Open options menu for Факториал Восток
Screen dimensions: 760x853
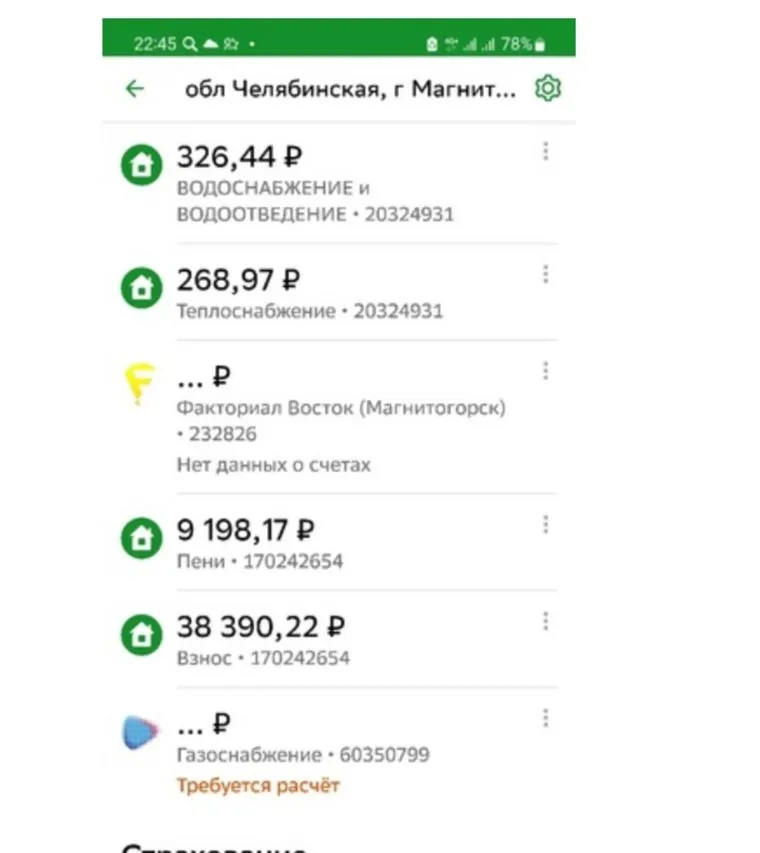pos(545,371)
